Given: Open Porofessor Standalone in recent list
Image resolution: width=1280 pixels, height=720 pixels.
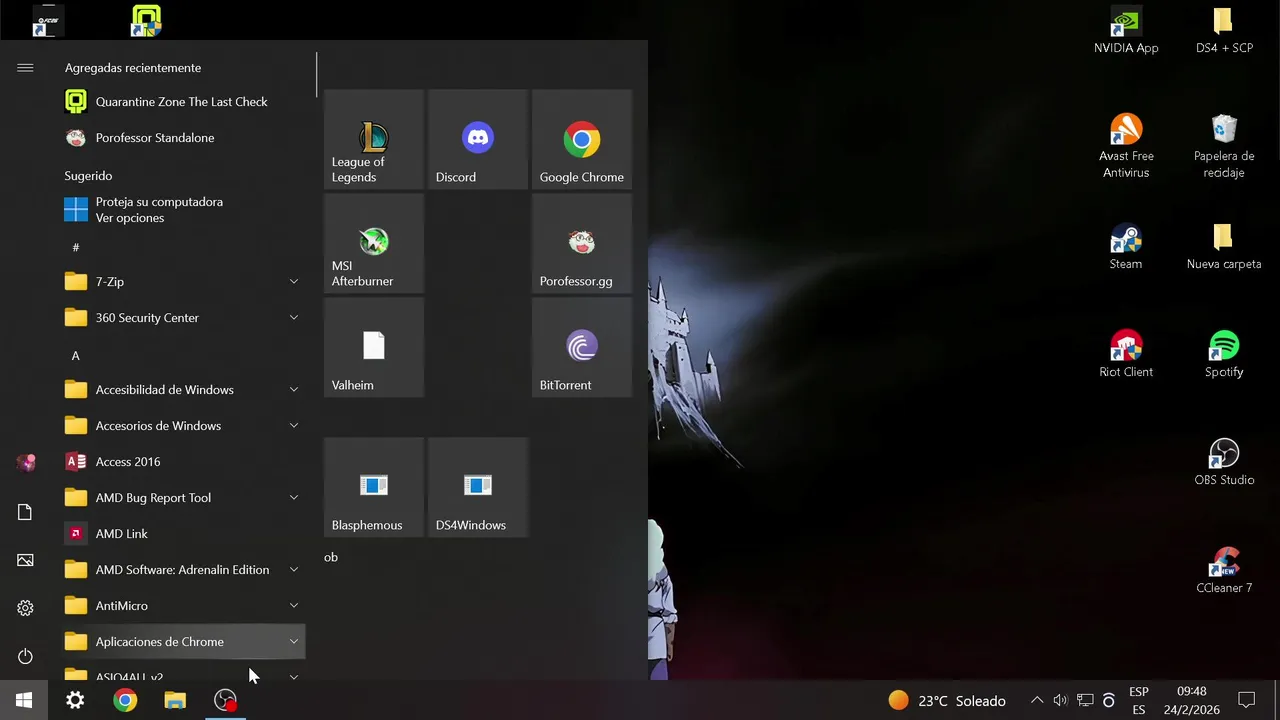Looking at the screenshot, I should point(181,138).
